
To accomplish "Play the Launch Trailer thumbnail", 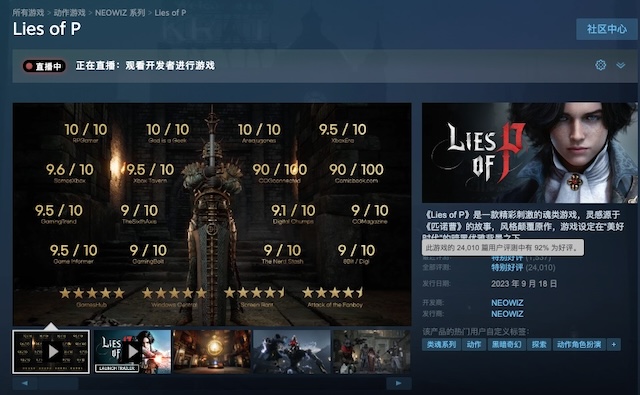I will click(132, 352).
